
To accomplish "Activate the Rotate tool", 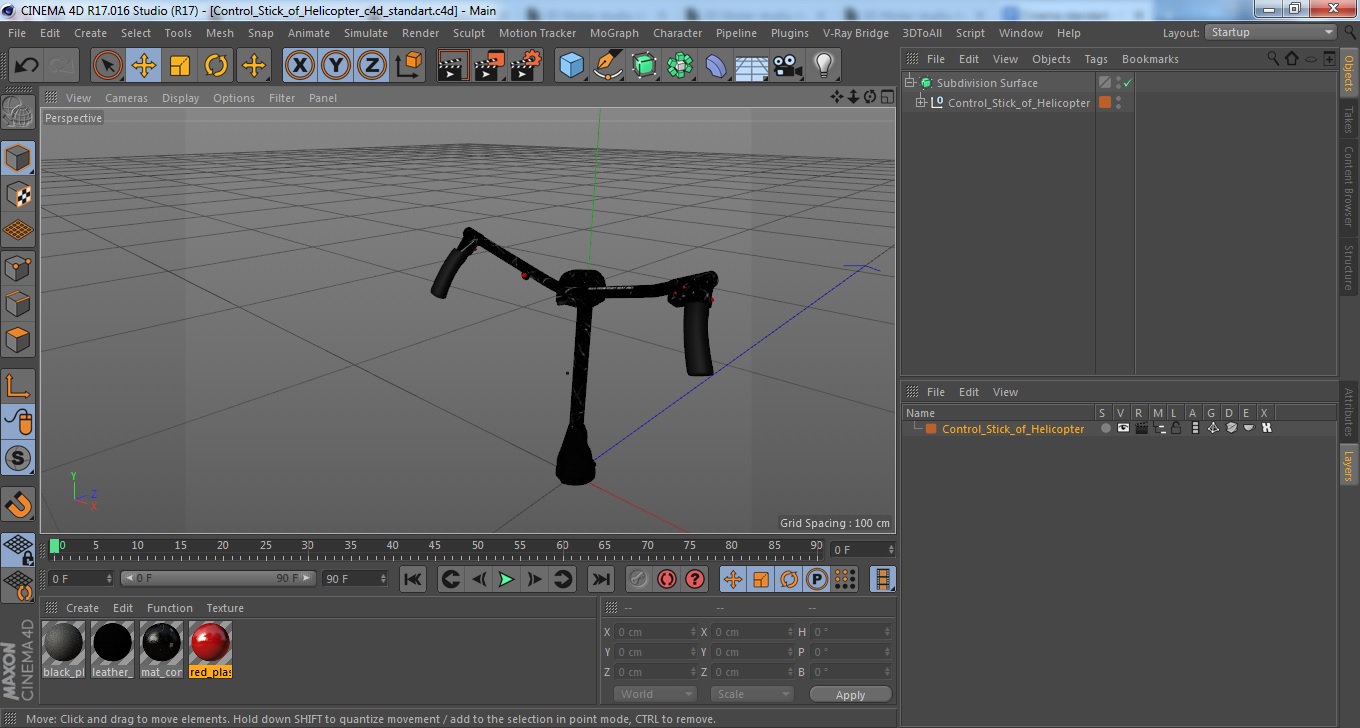I will (216, 66).
